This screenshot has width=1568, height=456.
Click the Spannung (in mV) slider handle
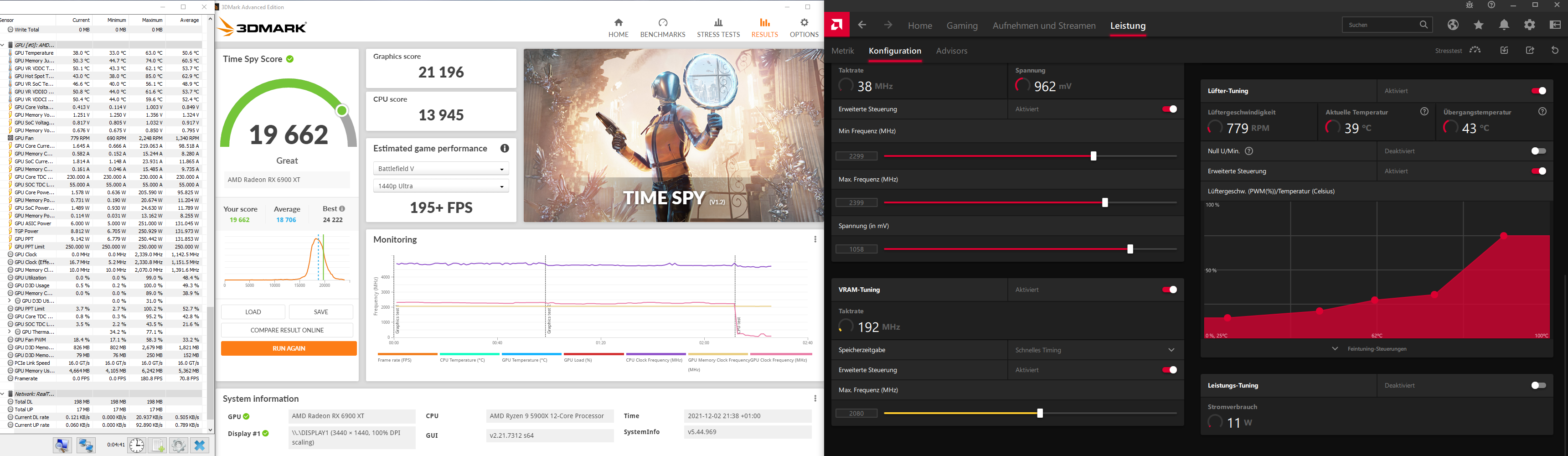click(1130, 249)
